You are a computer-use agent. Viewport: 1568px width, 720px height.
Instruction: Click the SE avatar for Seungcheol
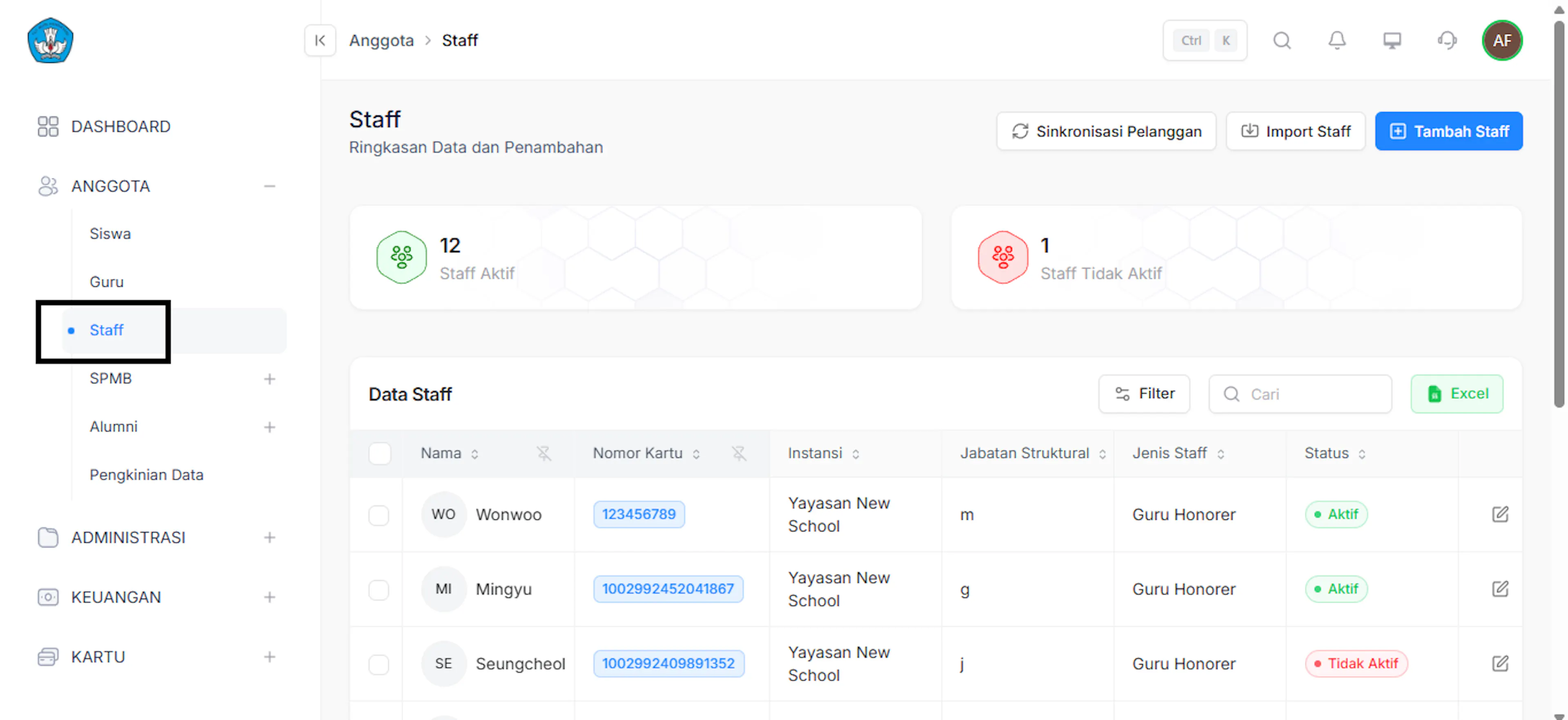[x=443, y=663]
